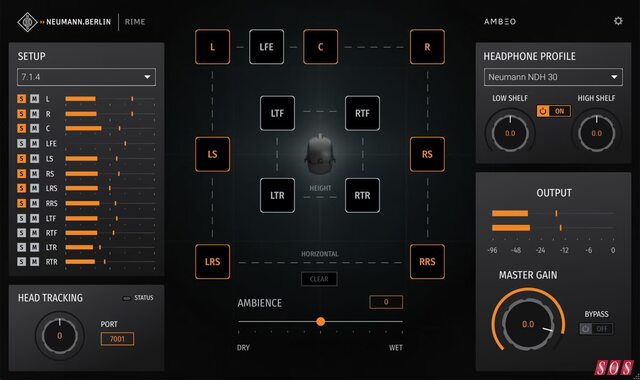This screenshot has height=380, width=640.
Task: Toggle the BYPASS off switch
Action: 596,329
